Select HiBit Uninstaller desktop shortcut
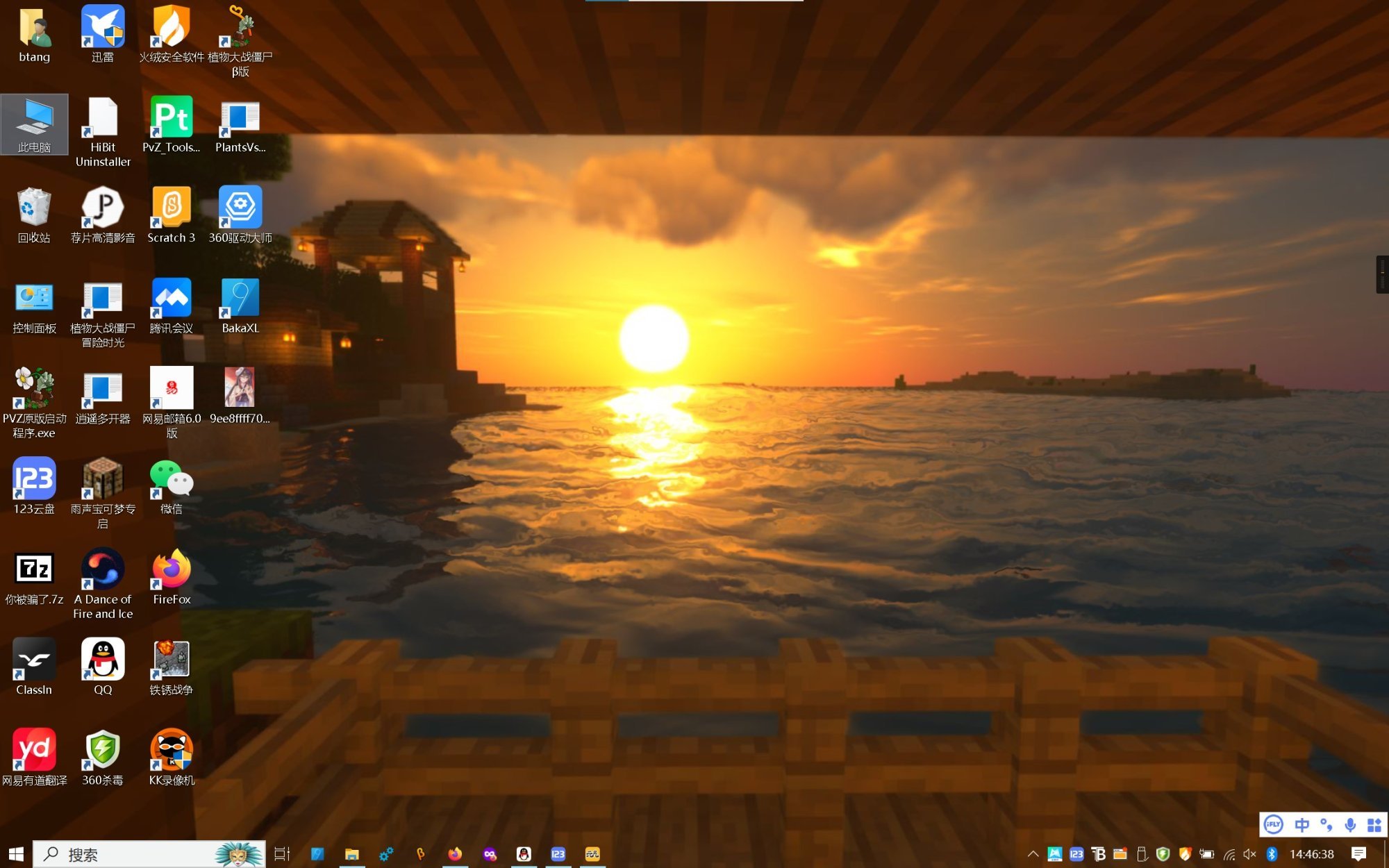1389x868 pixels. click(x=103, y=132)
